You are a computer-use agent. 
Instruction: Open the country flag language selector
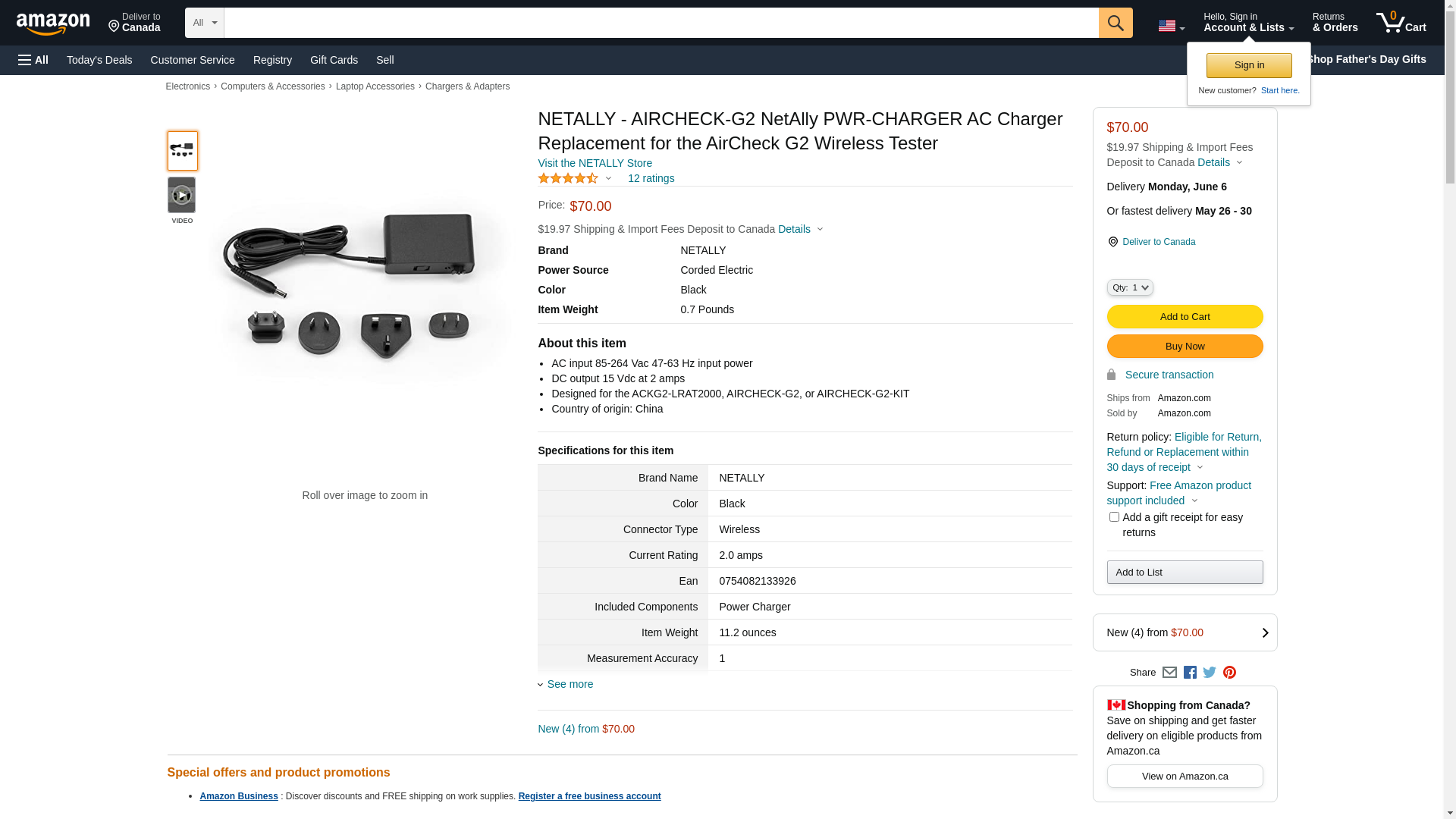pyautogui.click(x=1171, y=26)
